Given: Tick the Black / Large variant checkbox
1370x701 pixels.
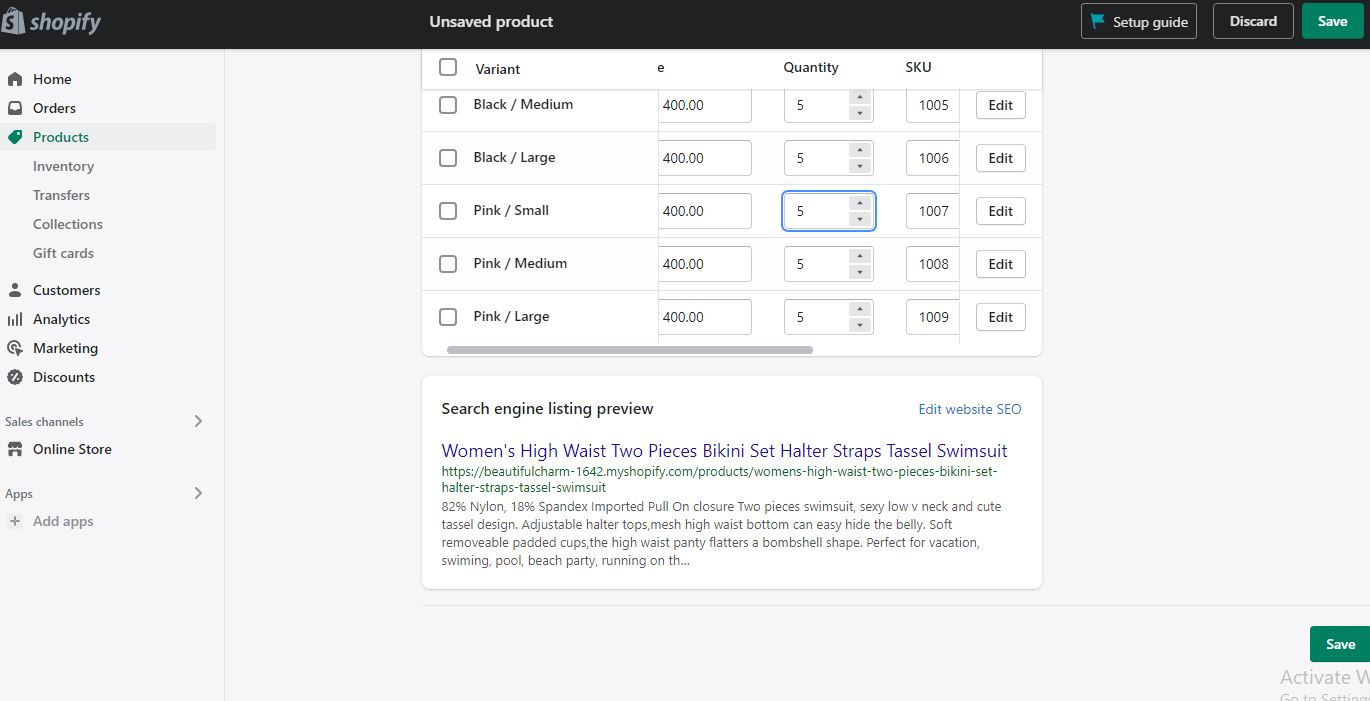Looking at the screenshot, I should point(448,158).
